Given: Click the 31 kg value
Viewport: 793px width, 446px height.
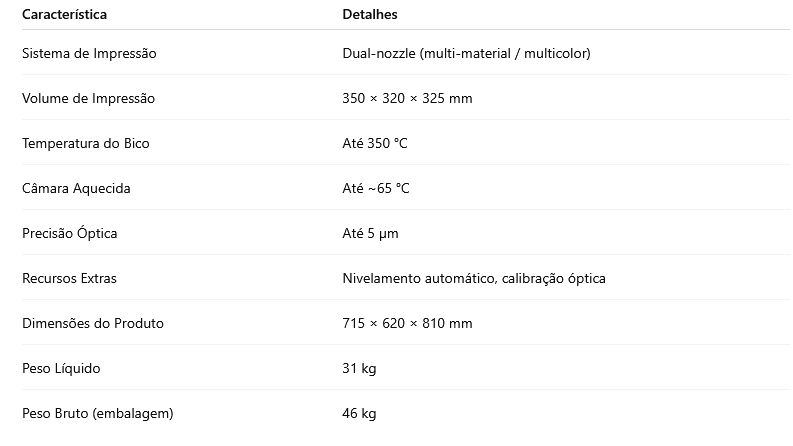Looking at the screenshot, I should click(x=359, y=369).
